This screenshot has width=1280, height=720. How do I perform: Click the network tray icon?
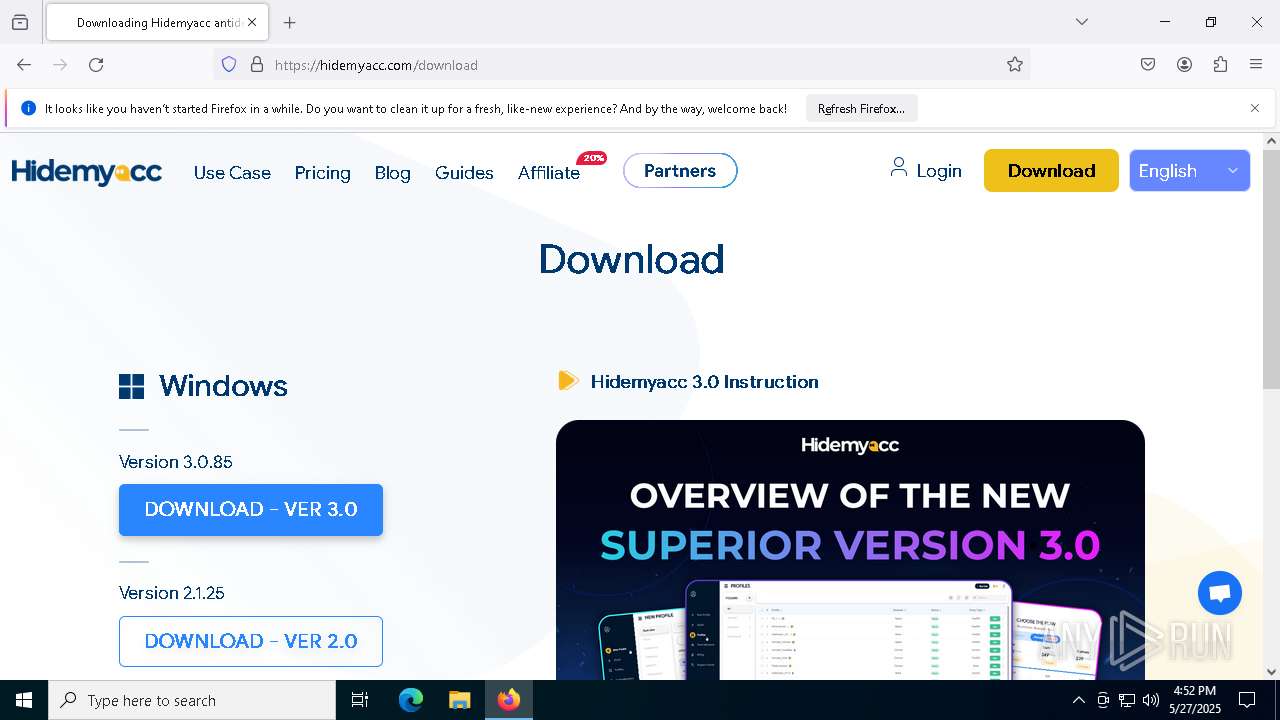(1127, 700)
